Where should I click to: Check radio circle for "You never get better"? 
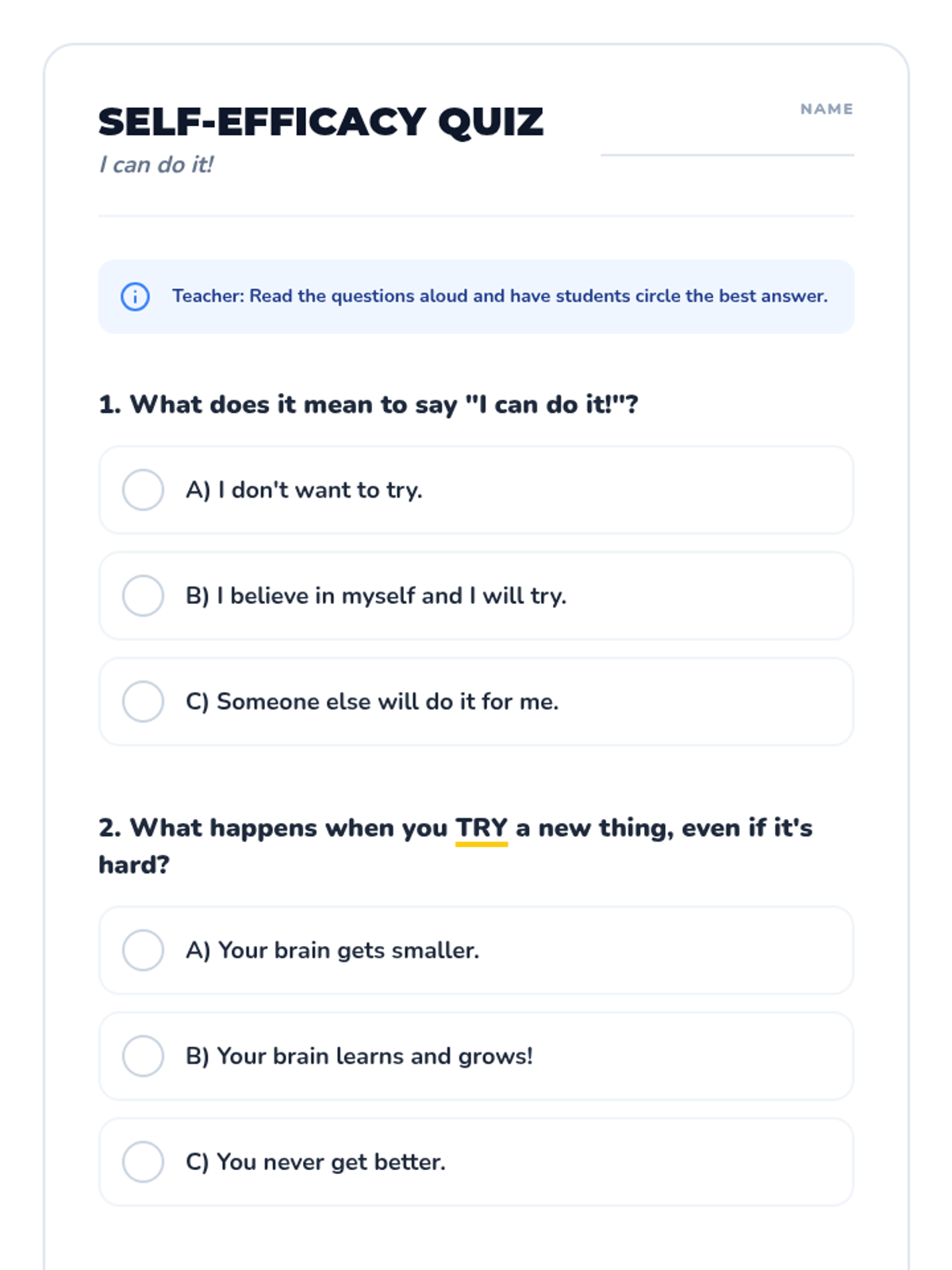(143, 1162)
